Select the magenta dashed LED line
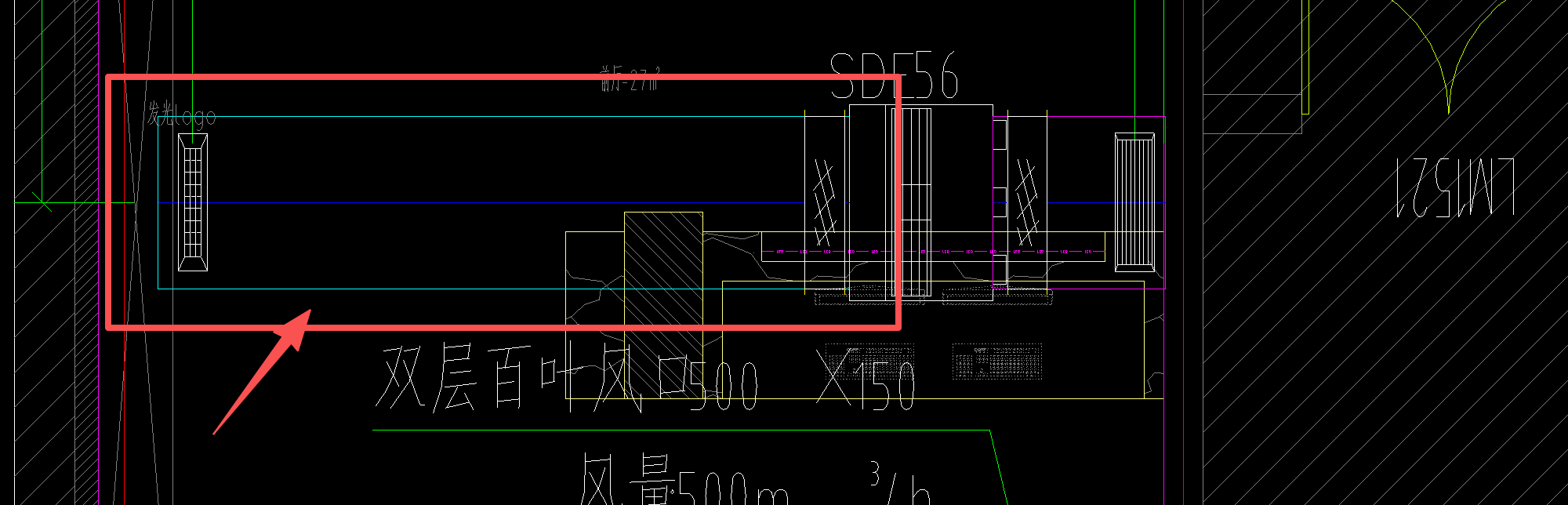1568x505 pixels. tap(933, 252)
